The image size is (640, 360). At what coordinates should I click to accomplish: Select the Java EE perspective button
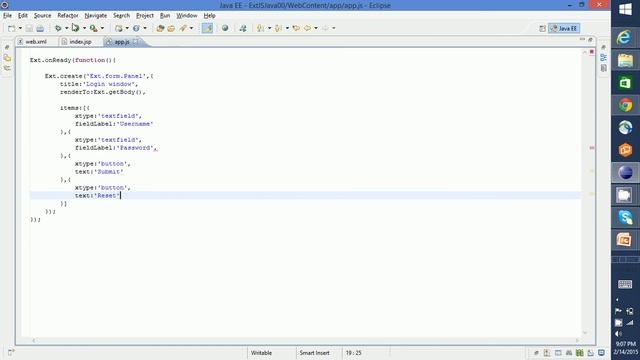(564, 28)
